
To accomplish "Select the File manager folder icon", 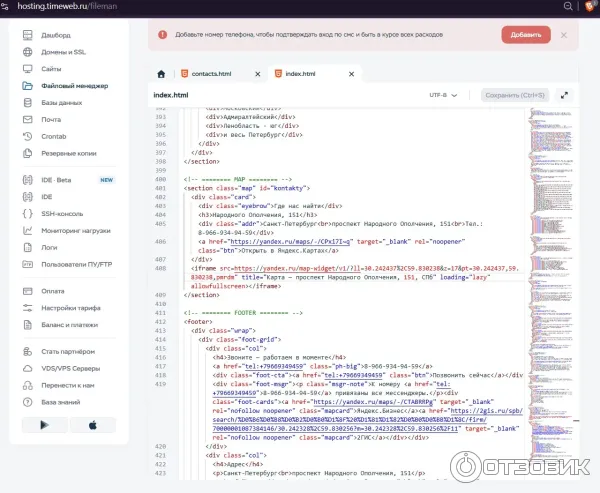I will [28, 86].
